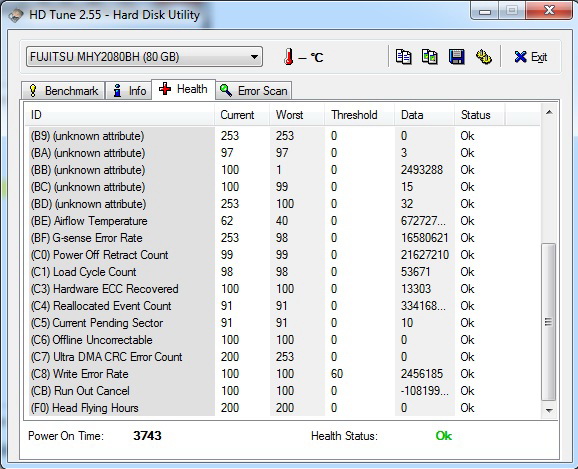
Task: Open the Error Scan tab
Action: [x=254, y=91]
